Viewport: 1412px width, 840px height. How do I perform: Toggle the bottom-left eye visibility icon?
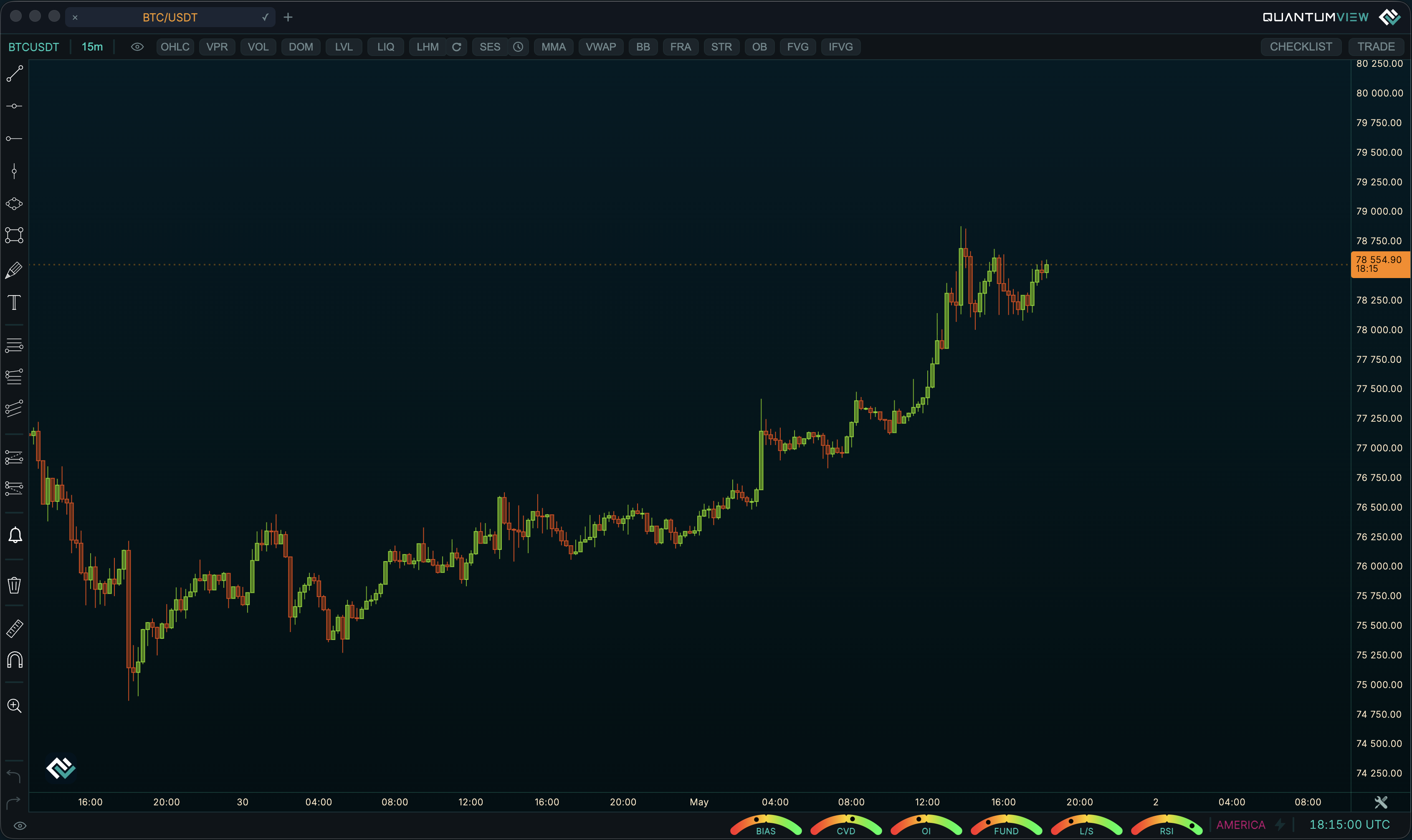(20, 826)
